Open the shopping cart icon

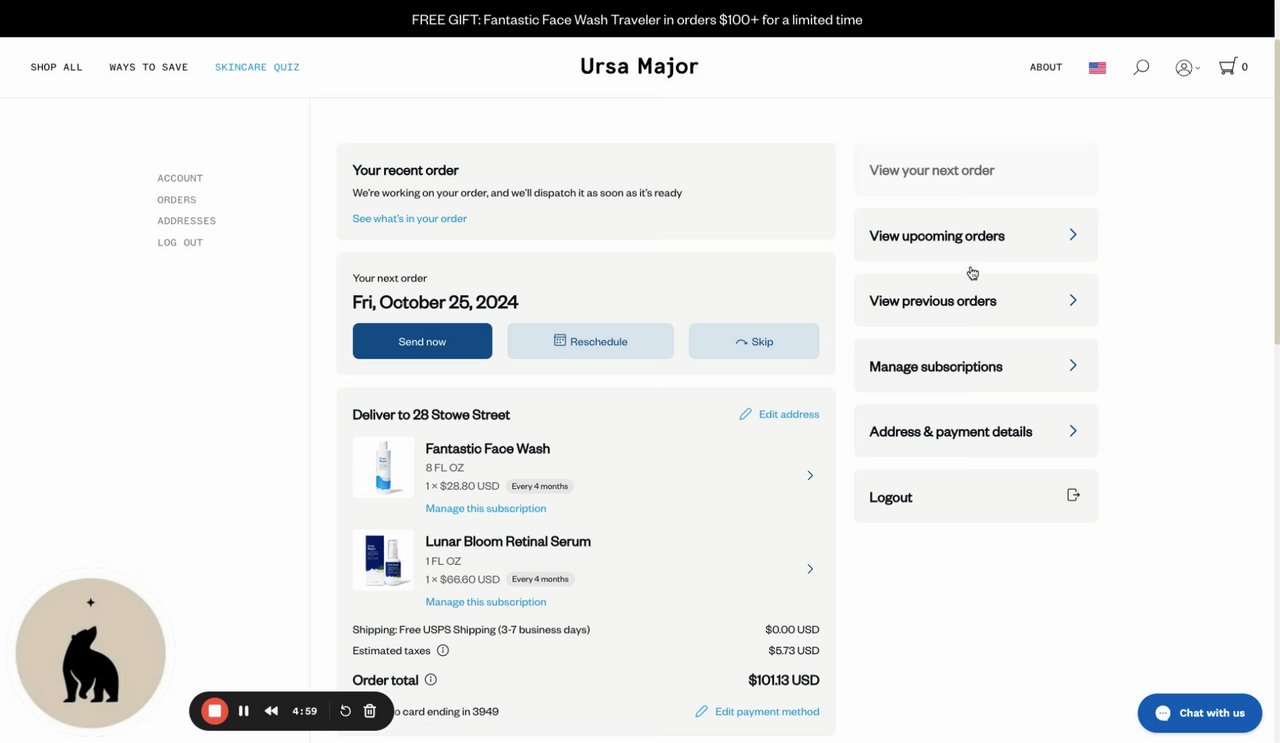1228,67
